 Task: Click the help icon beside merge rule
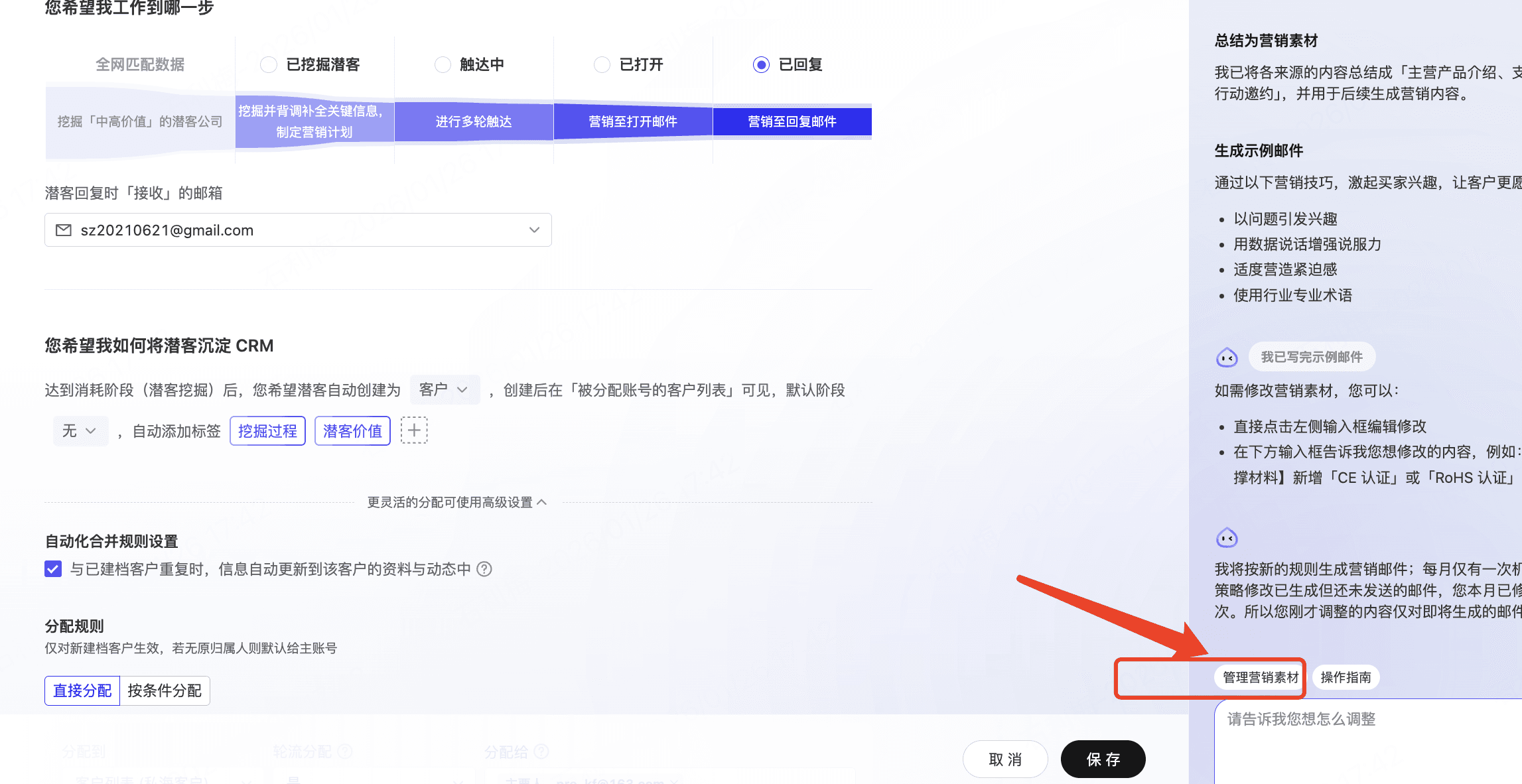(x=485, y=569)
